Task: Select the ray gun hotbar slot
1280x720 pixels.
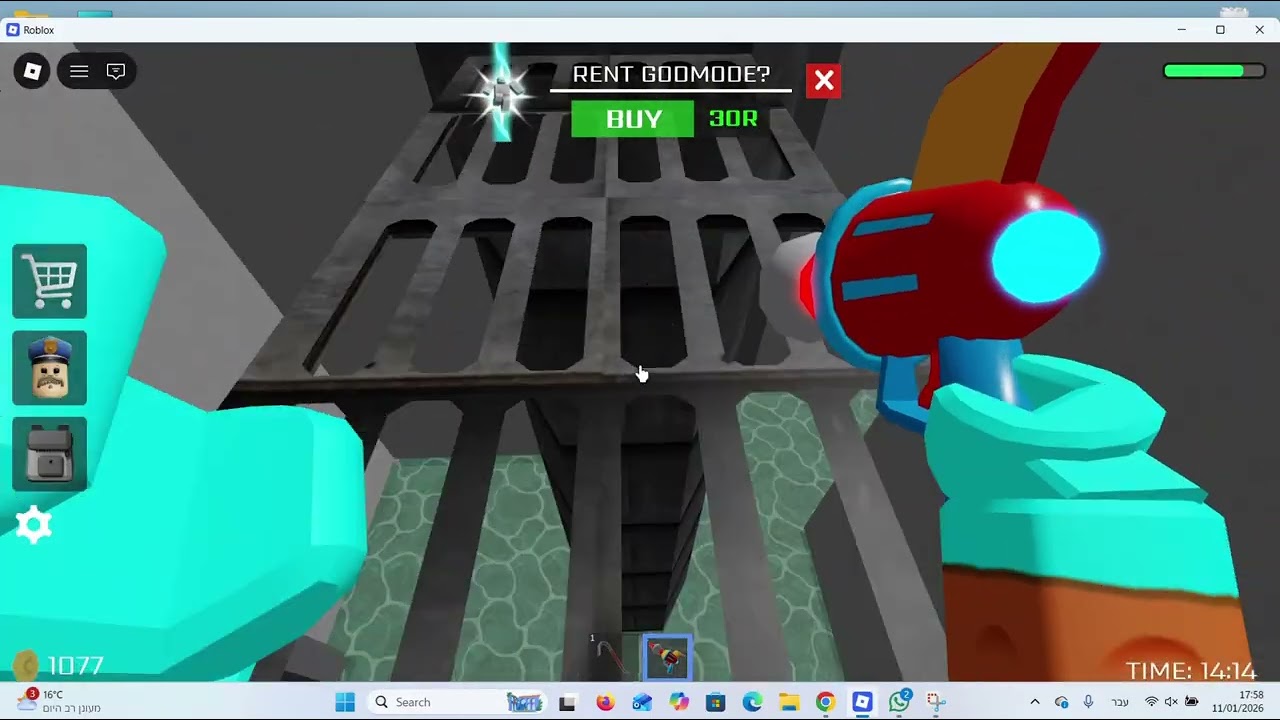Action: [667, 656]
